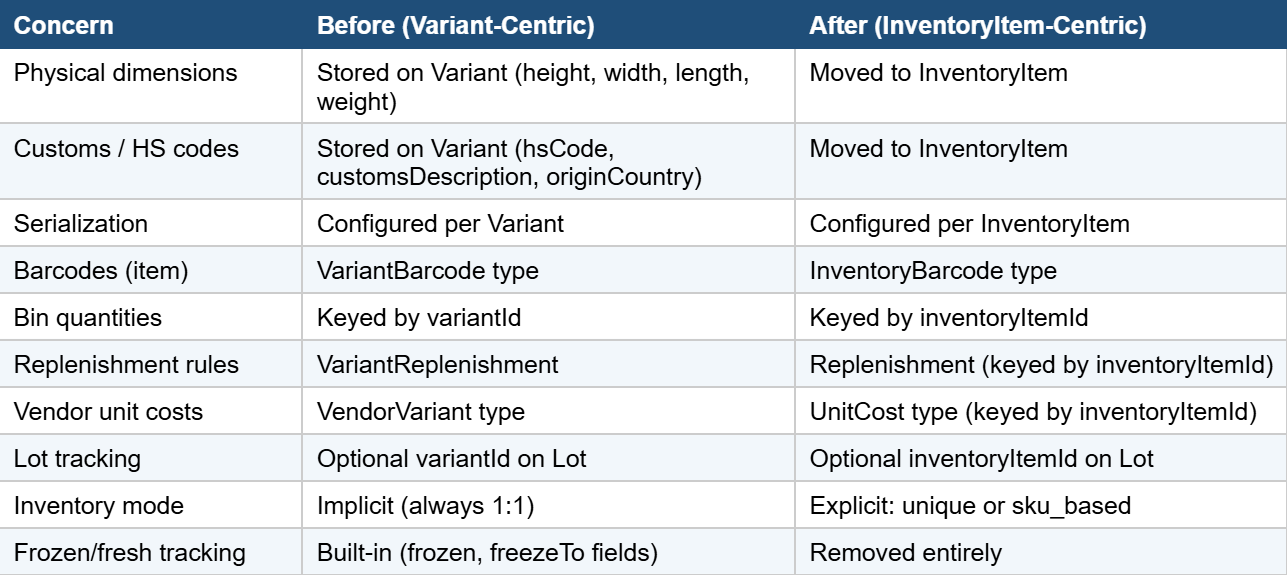Image resolution: width=1287 pixels, height=575 pixels.
Task: Select the VendorVariant type cell
Action: point(548,411)
